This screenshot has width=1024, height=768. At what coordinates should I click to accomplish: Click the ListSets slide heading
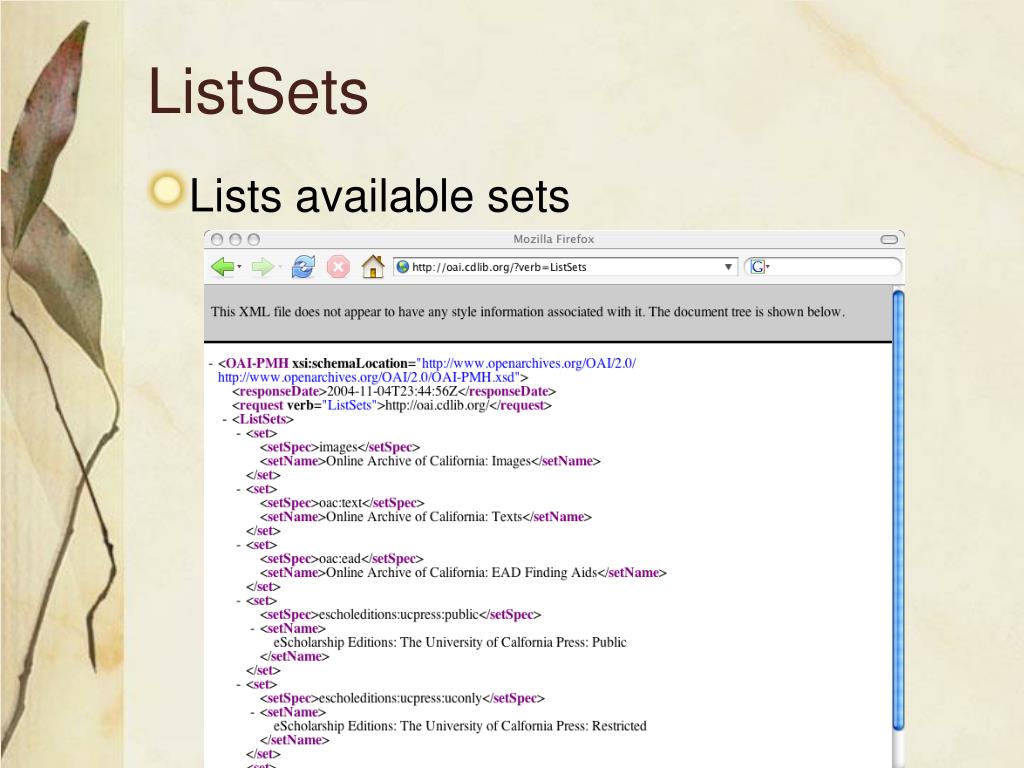coord(258,91)
